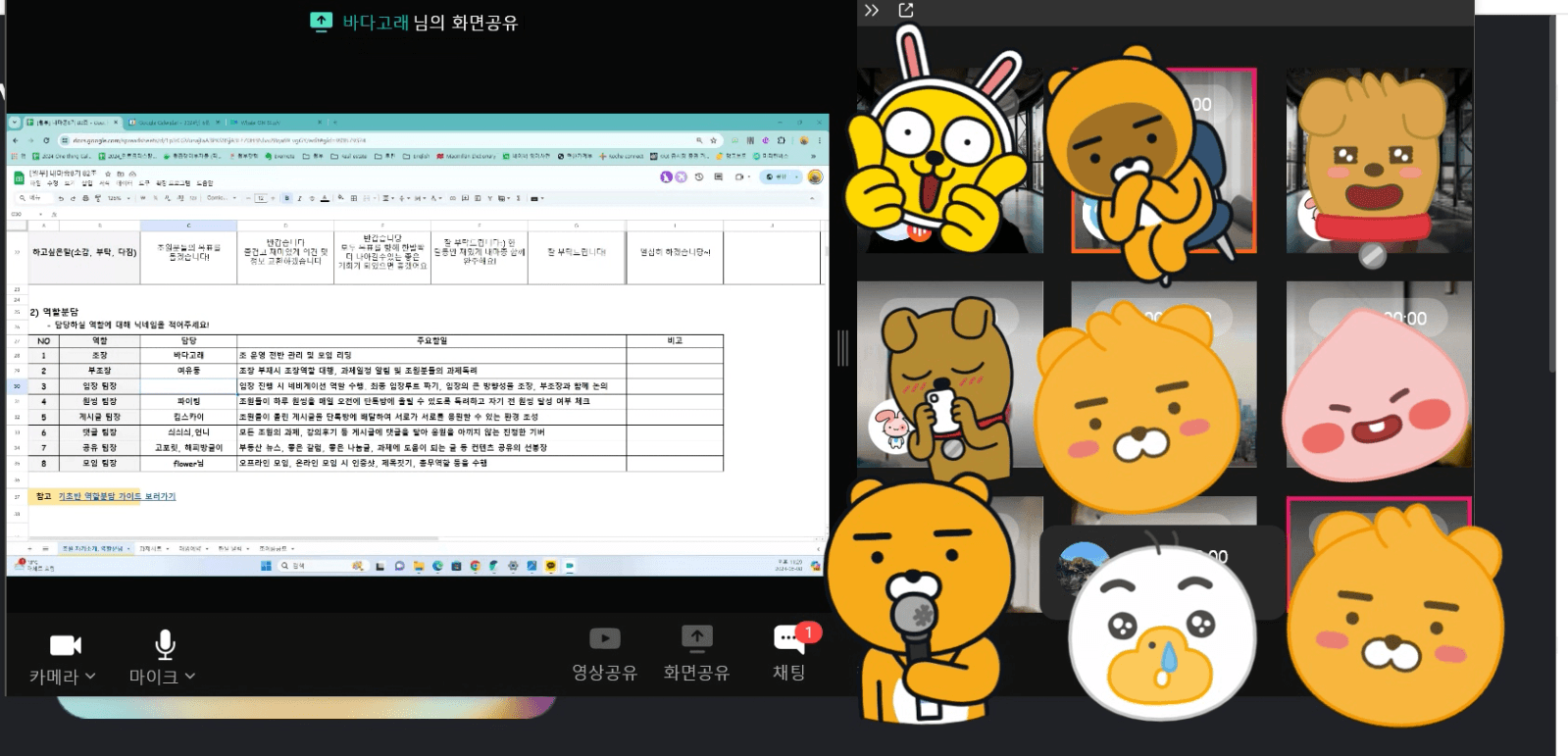
Task: Click the cell containing 킴스카이
Action: point(188,417)
